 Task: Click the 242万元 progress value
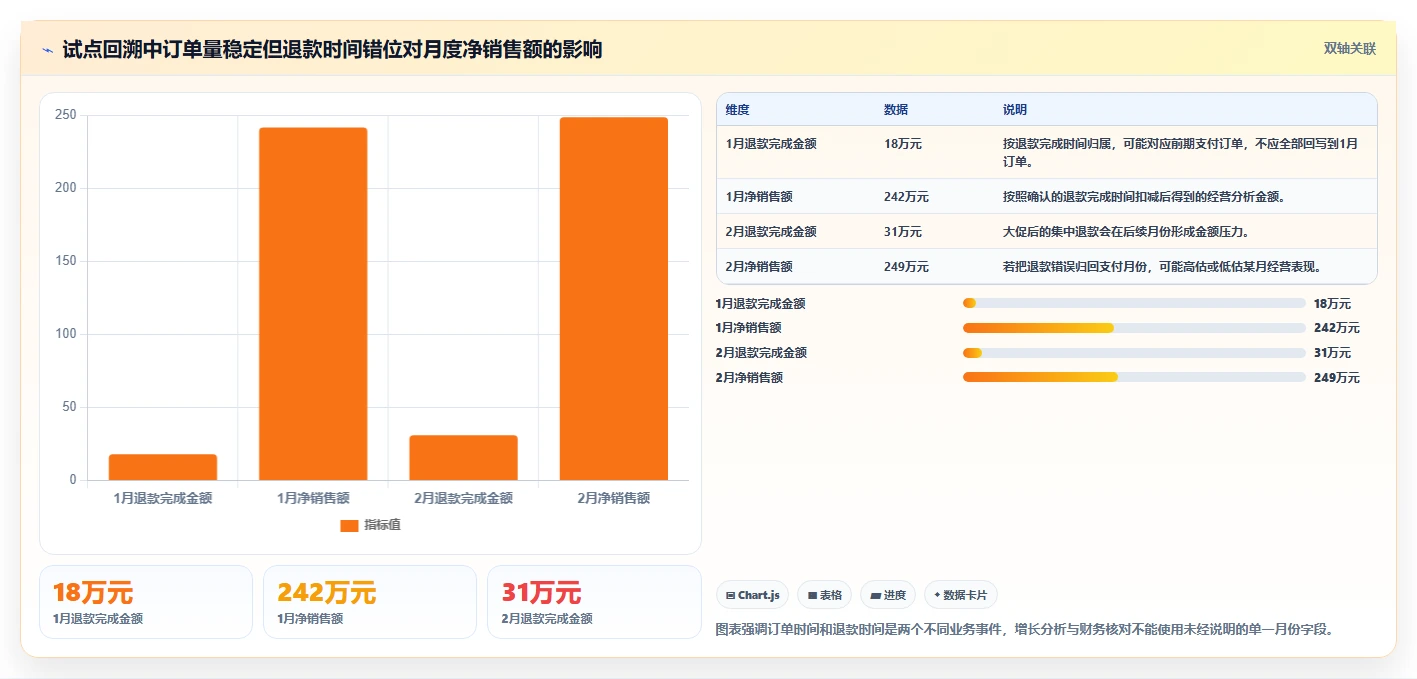point(1337,328)
